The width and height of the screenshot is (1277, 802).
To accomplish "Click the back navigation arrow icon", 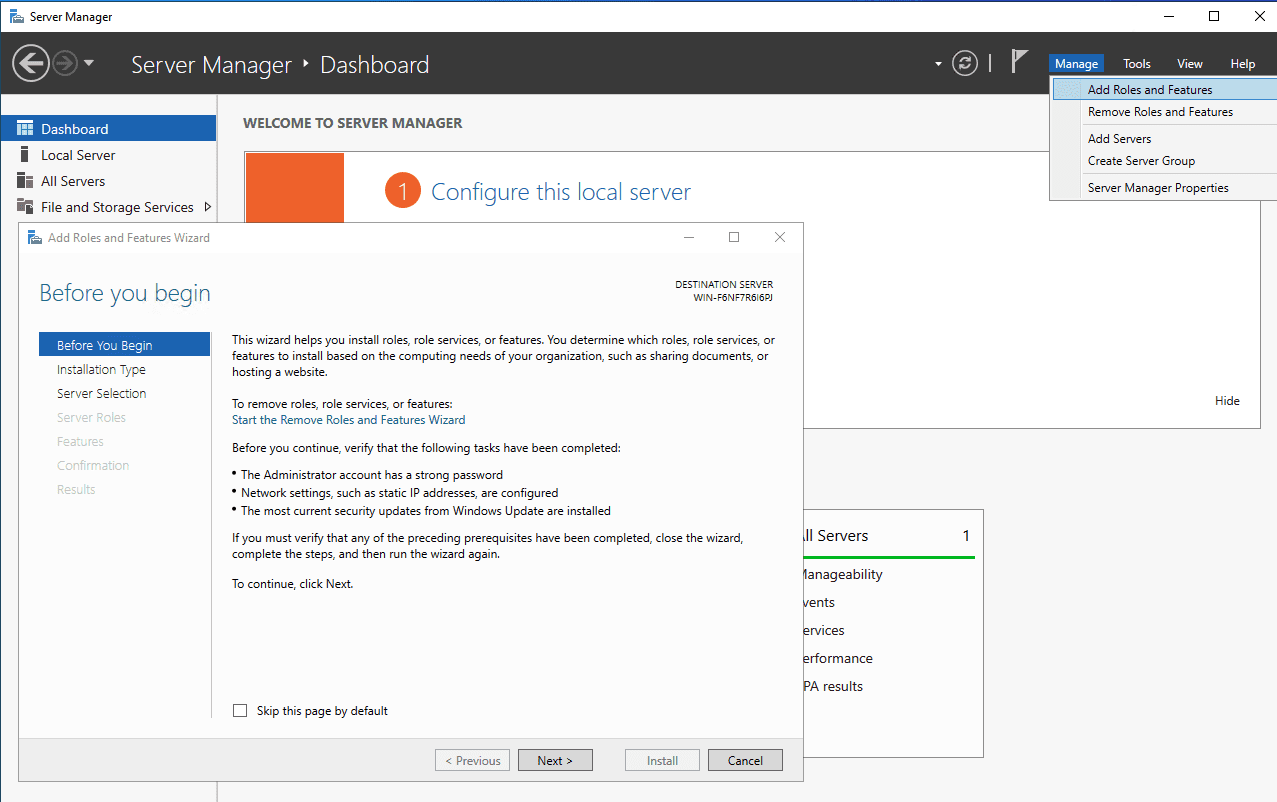I will pos(31,64).
